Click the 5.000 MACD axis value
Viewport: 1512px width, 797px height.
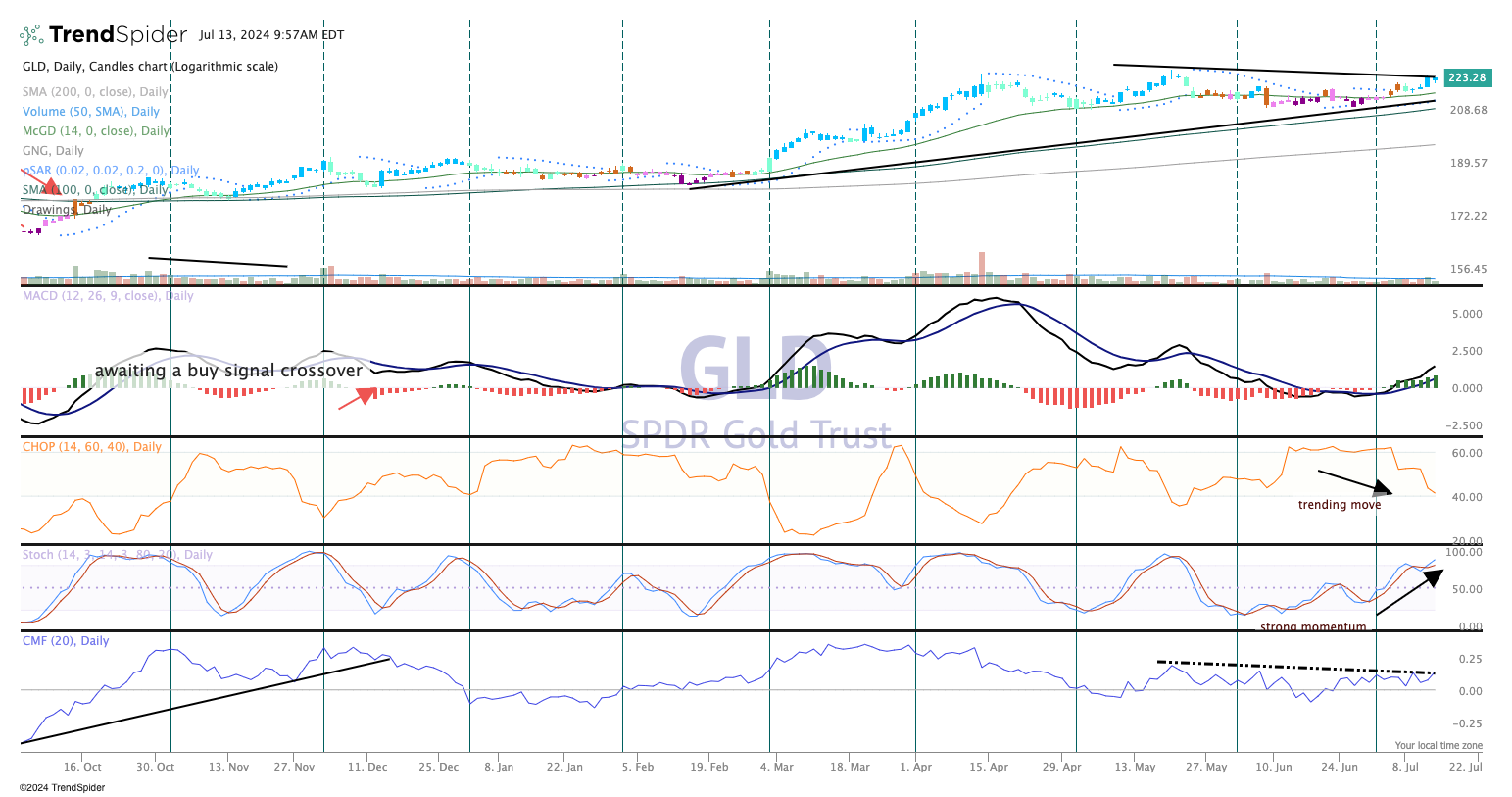1467,315
